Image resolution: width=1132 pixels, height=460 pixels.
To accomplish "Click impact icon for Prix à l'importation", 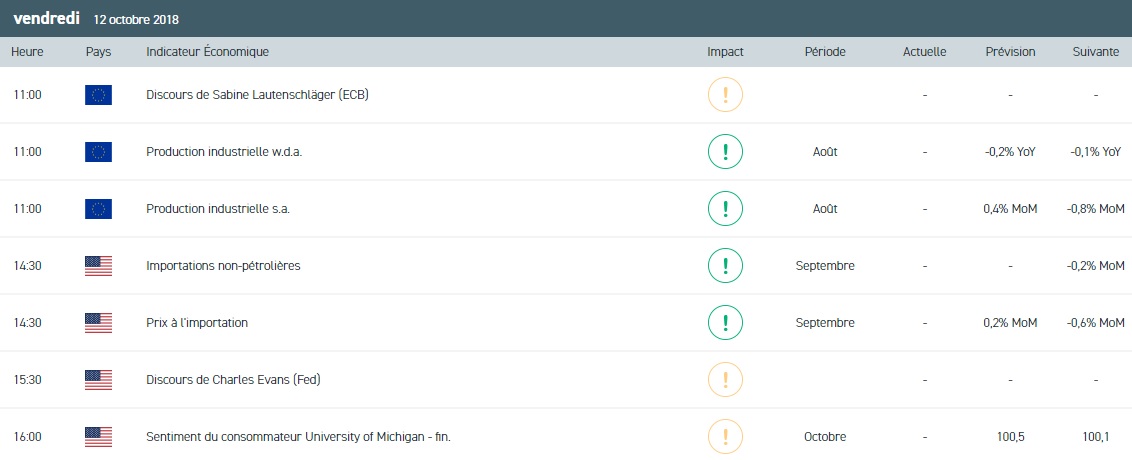I will coord(725,323).
